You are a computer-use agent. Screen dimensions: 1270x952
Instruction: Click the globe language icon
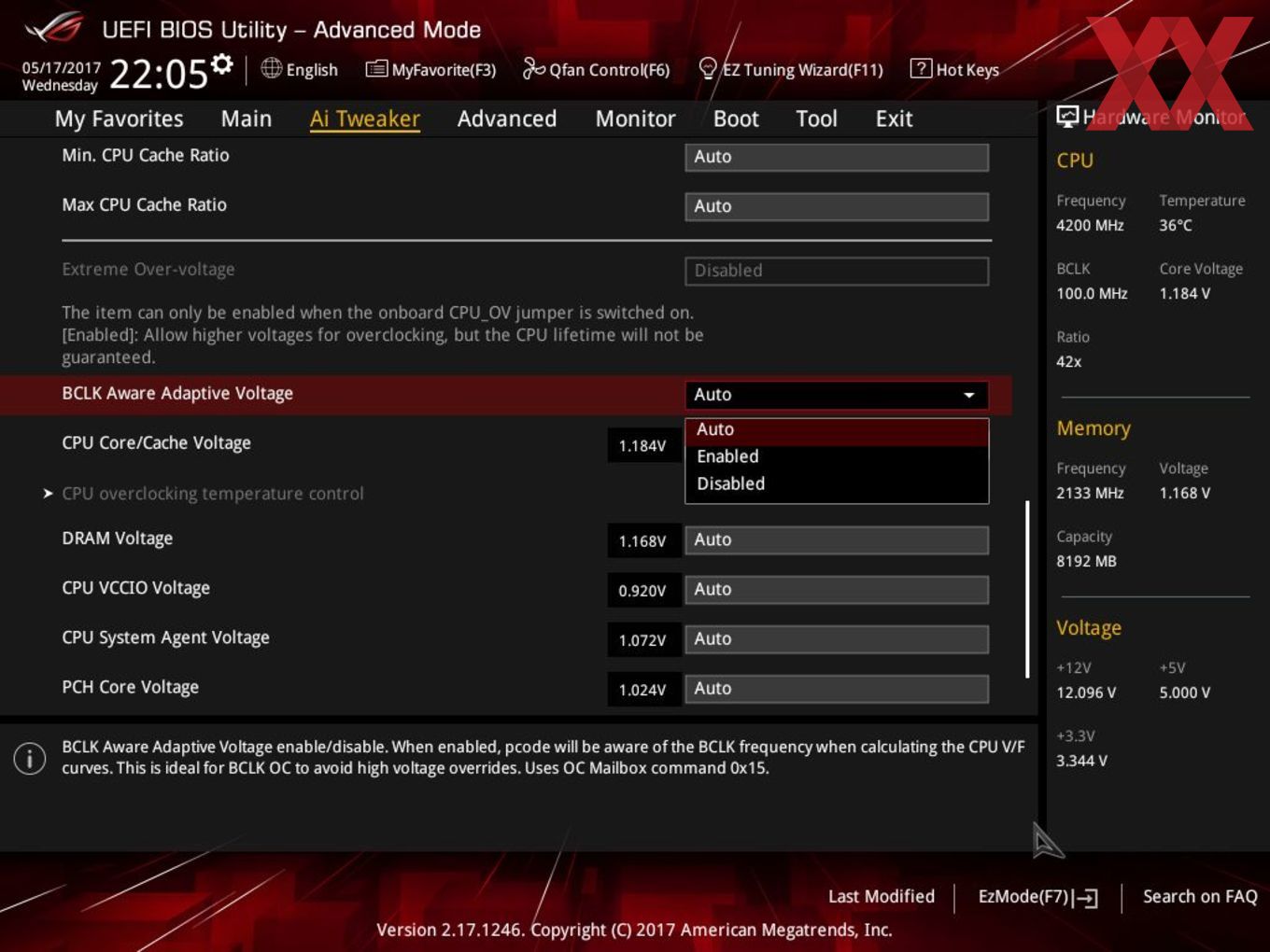[271, 68]
